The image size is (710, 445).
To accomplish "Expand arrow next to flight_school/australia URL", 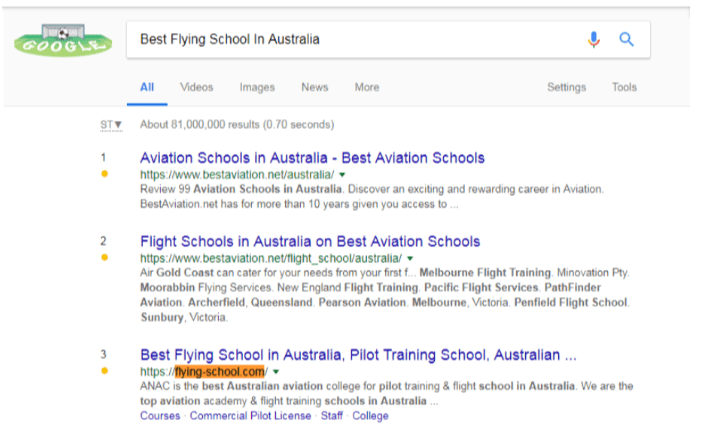I will [x=410, y=258].
